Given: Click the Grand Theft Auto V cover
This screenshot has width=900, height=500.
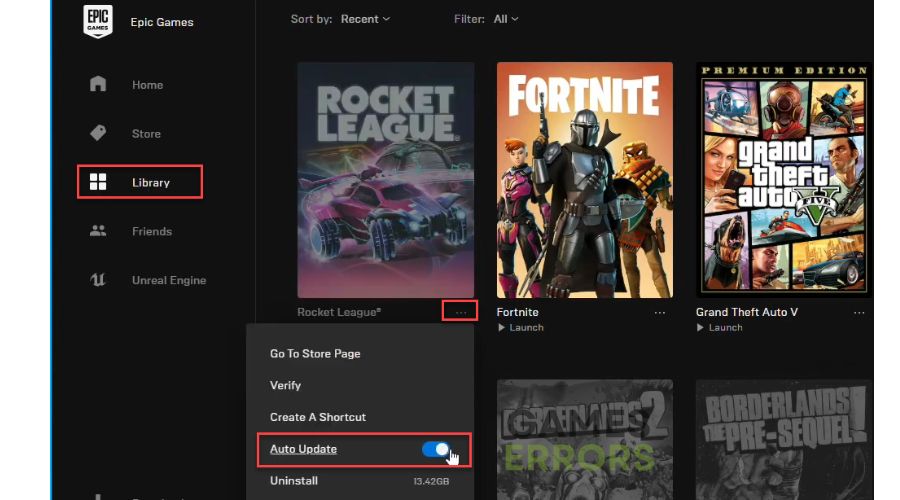Looking at the screenshot, I should [x=784, y=180].
